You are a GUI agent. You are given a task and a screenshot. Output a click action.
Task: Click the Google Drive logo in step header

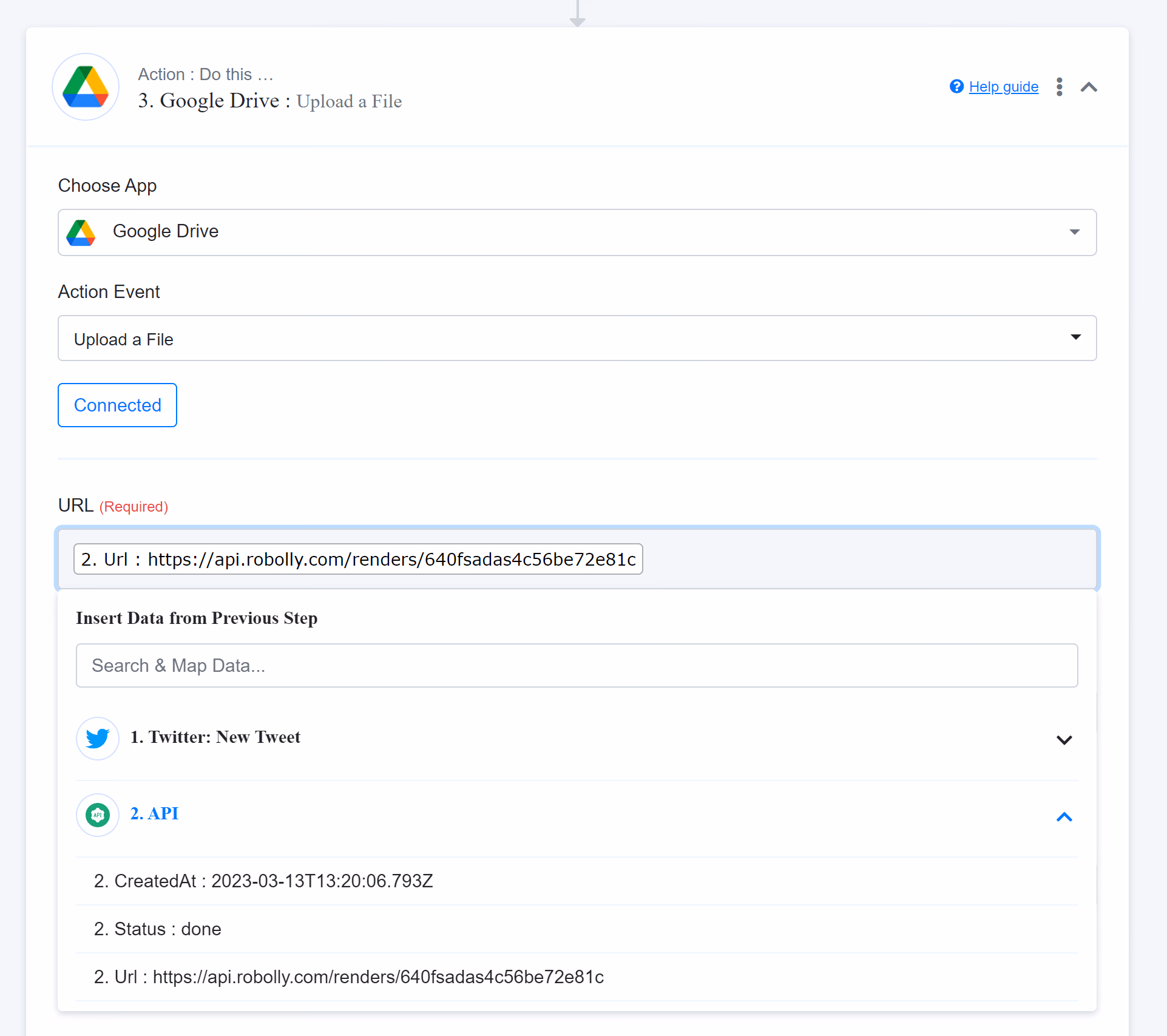tap(86, 87)
